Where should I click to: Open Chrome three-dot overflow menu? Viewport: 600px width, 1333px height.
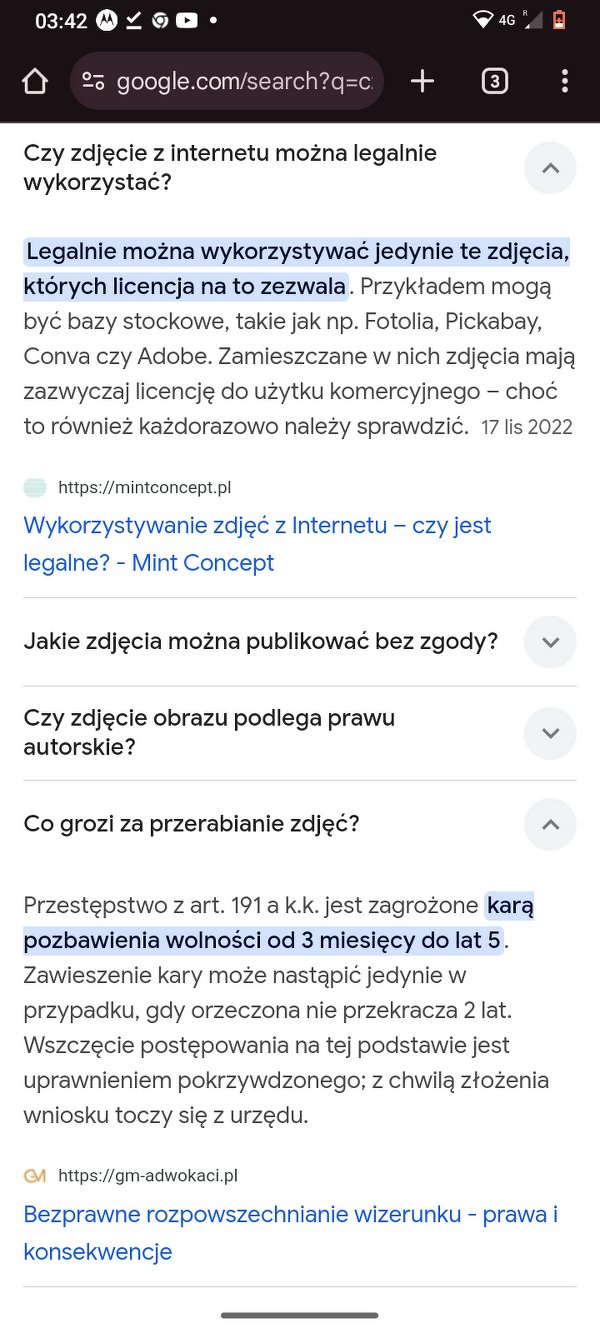pos(565,81)
